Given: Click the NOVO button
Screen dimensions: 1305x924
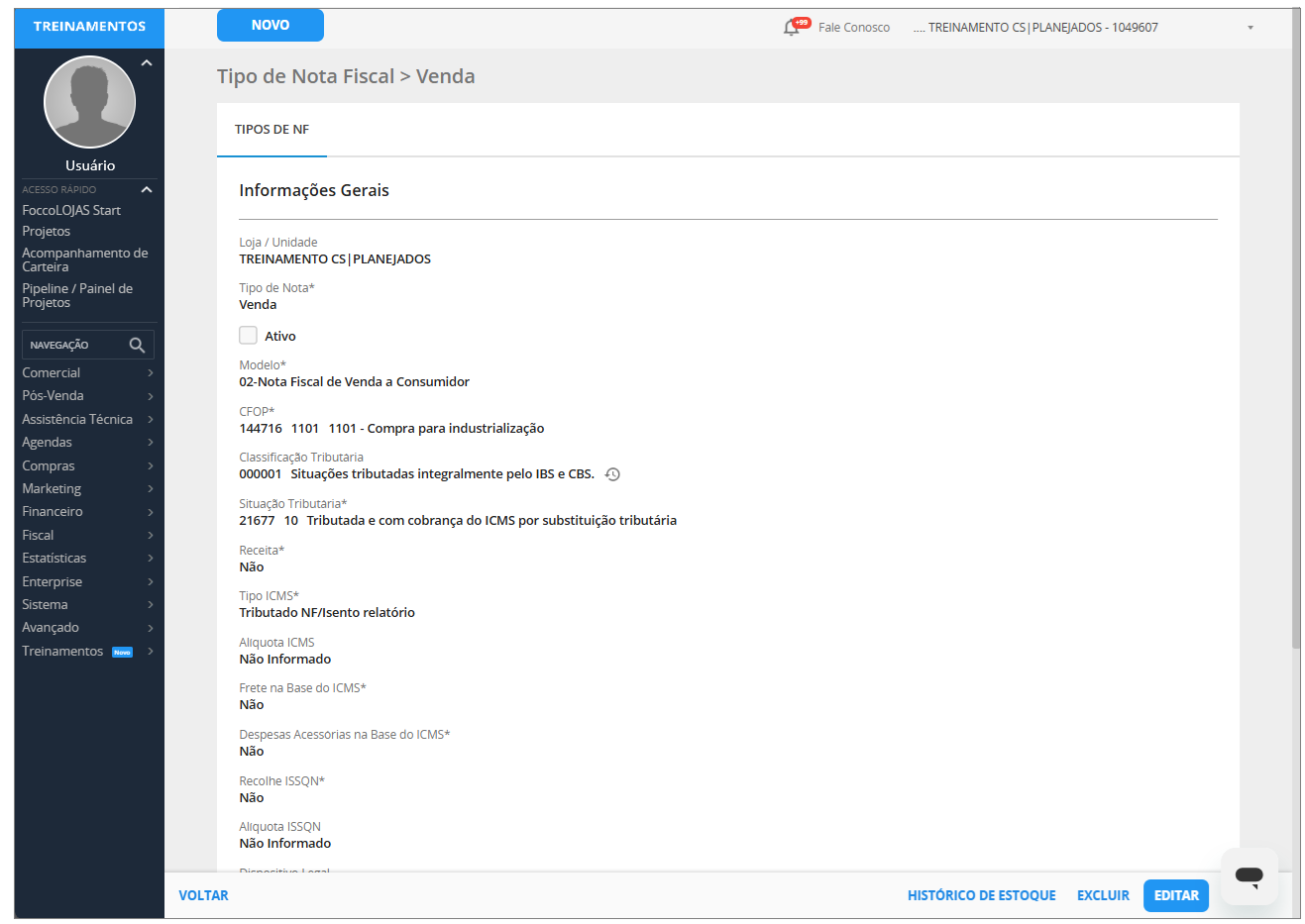Looking at the screenshot, I should pos(271,26).
